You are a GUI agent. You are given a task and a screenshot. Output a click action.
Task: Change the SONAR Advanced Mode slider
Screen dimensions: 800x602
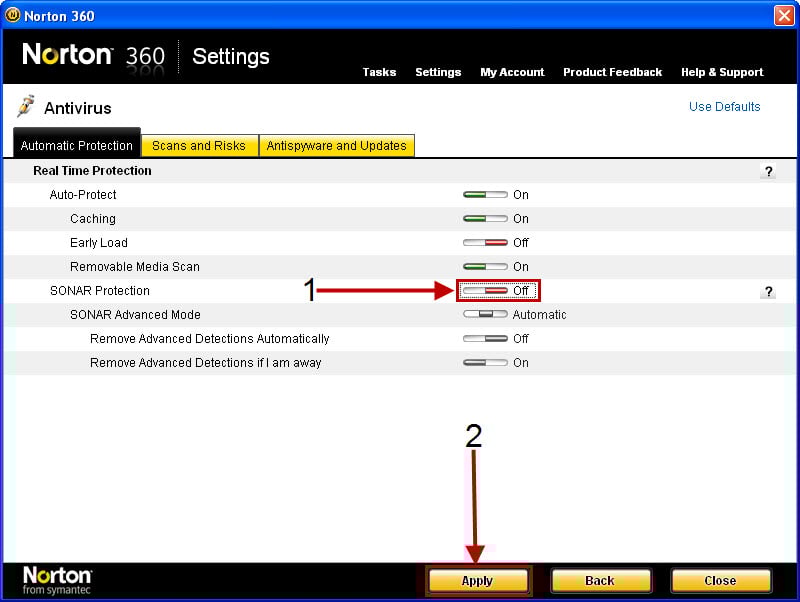tap(485, 314)
